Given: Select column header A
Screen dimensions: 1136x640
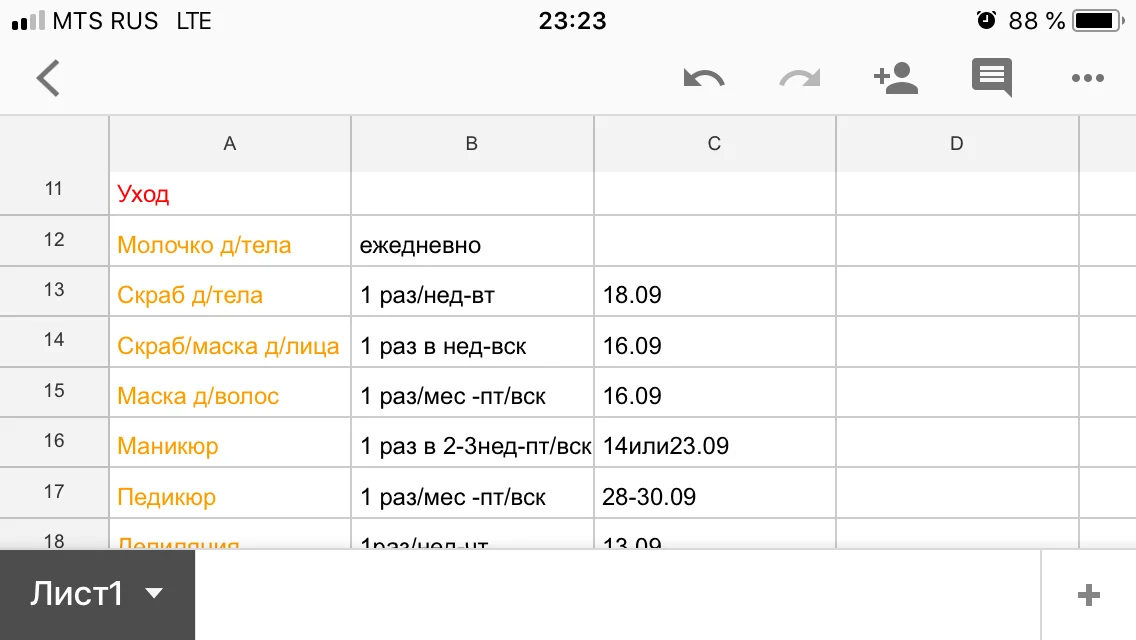Looking at the screenshot, I should pyautogui.click(x=229, y=143).
